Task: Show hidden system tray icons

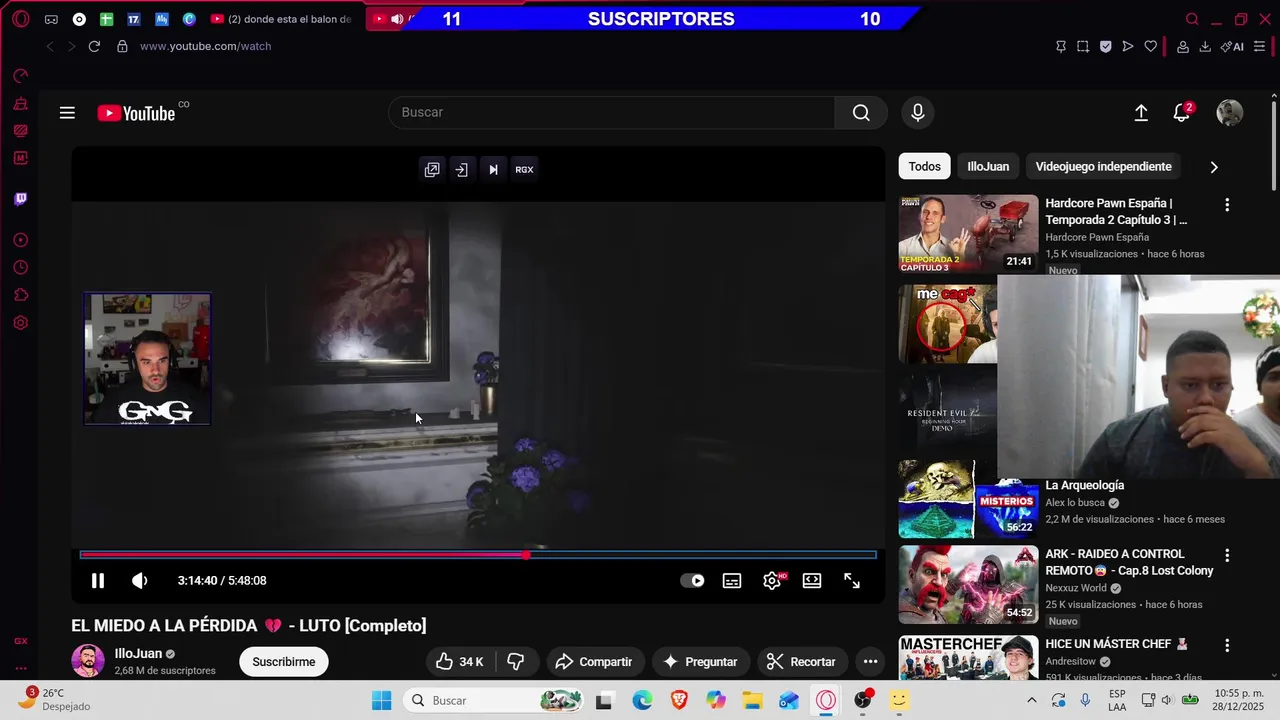Action: (1032, 700)
